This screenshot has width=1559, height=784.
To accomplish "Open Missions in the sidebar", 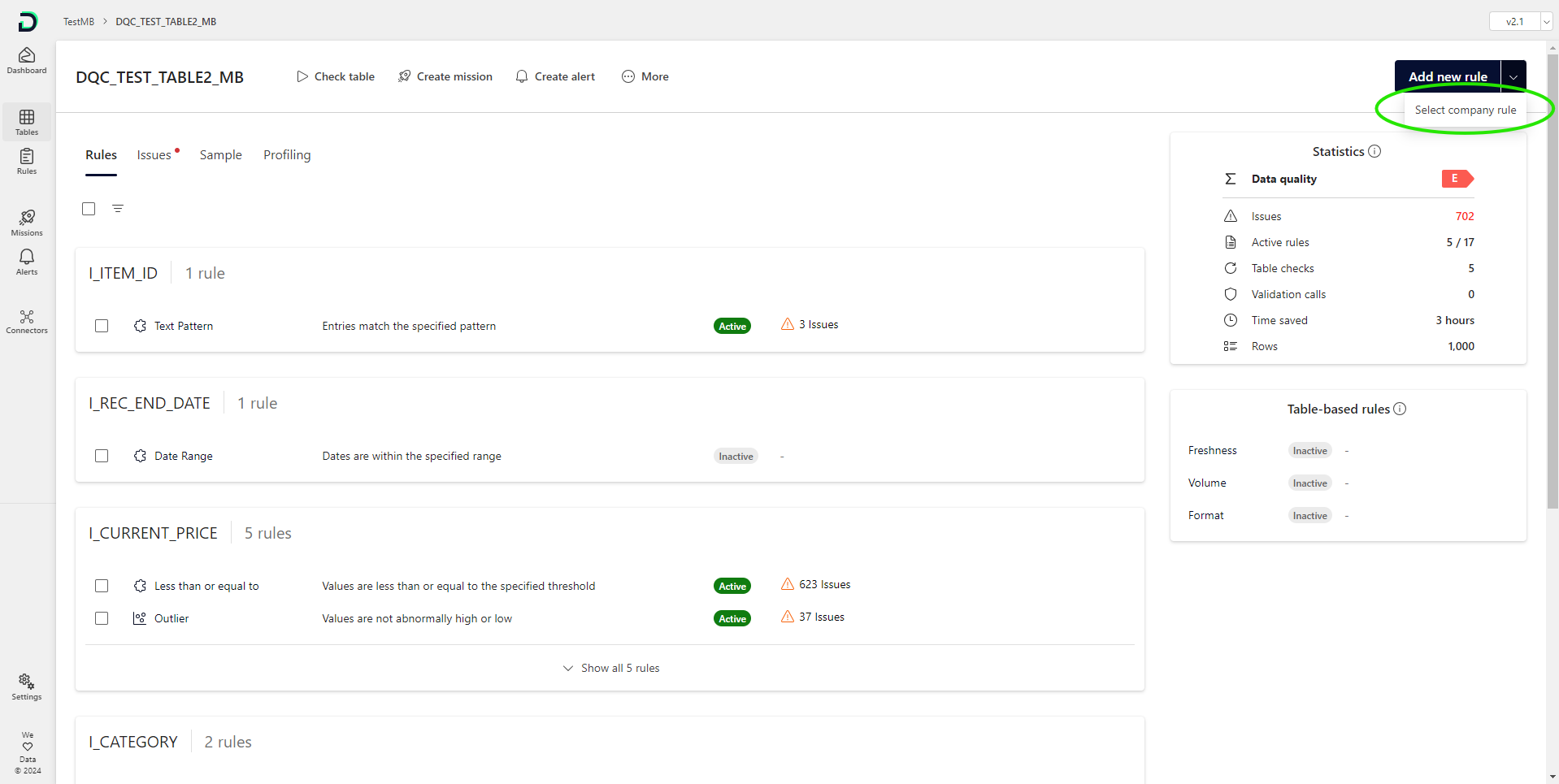I will [27, 223].
